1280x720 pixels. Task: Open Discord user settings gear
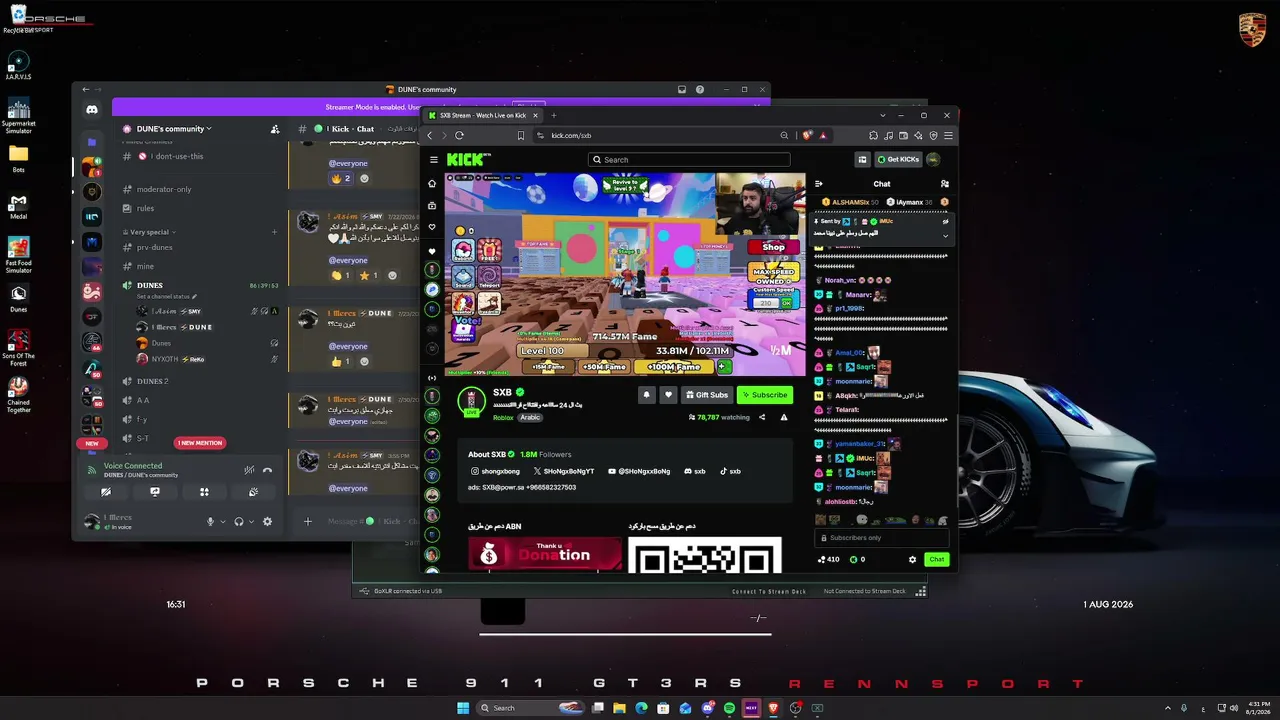click(x=267, y=521)
